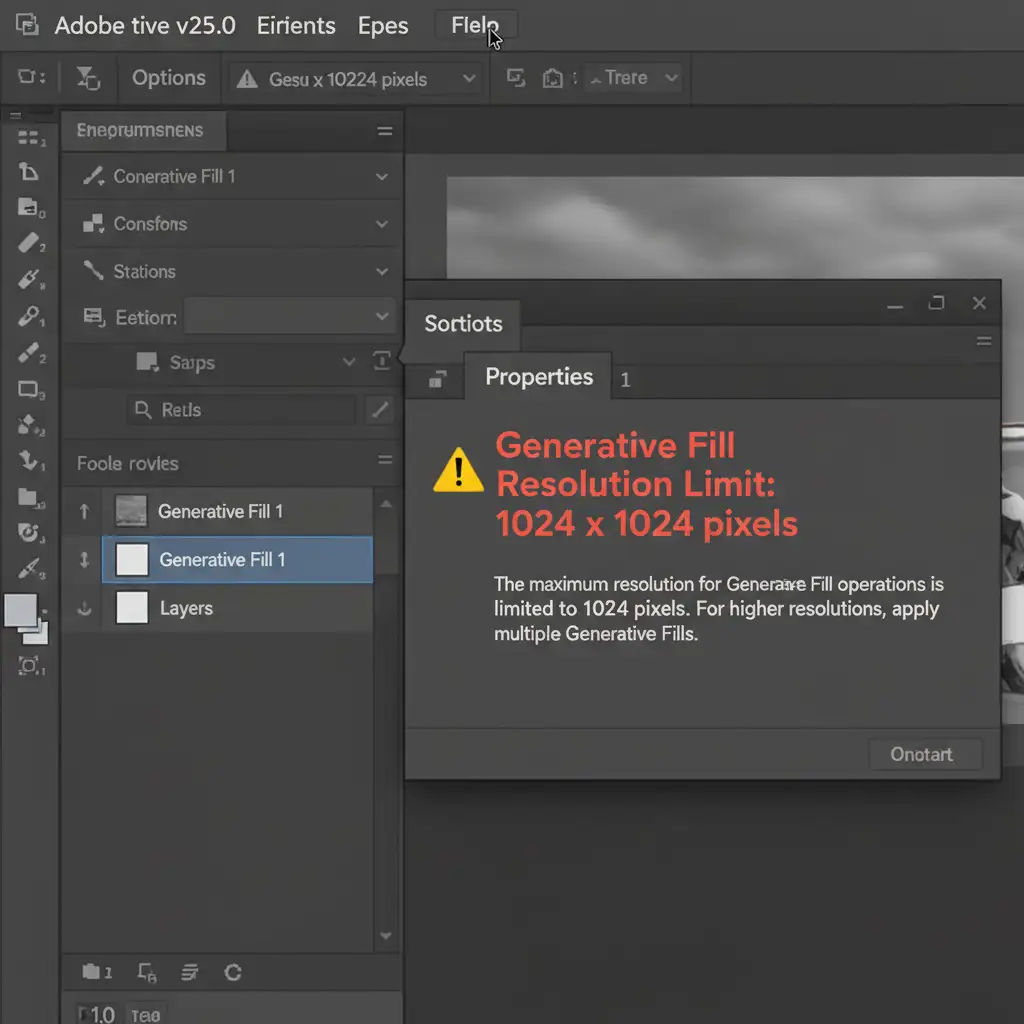
Task: Toggle the anchor icon beside Layers row
Action: (x=84, y=608)
